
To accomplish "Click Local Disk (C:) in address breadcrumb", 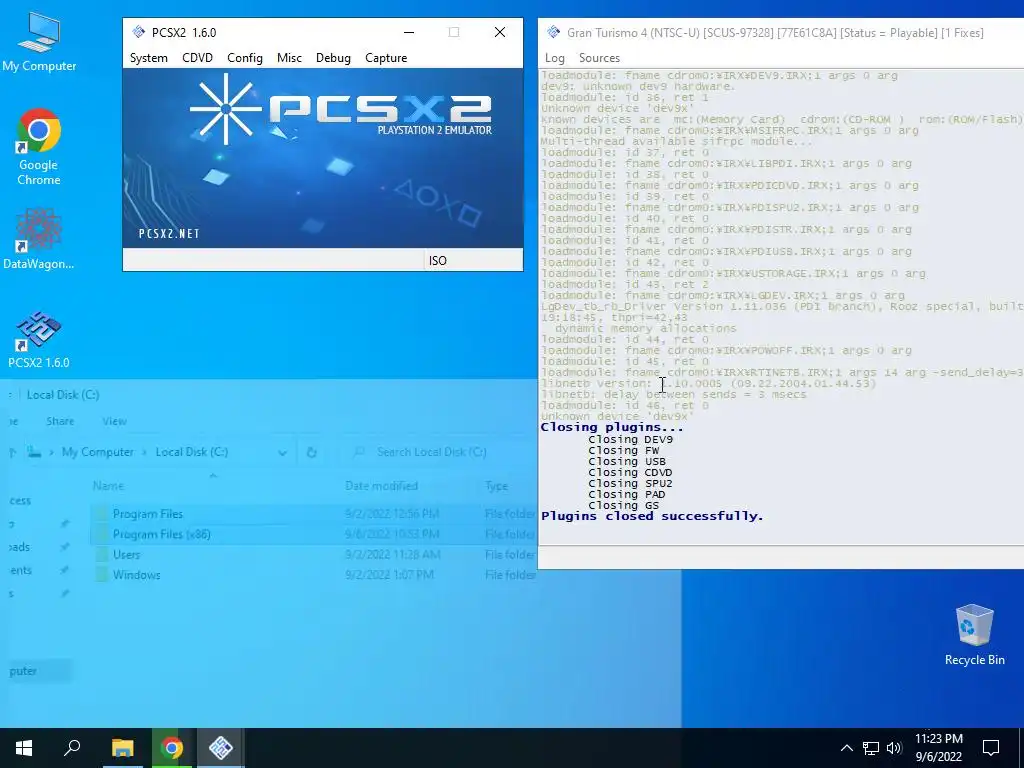I will [191, 452].
